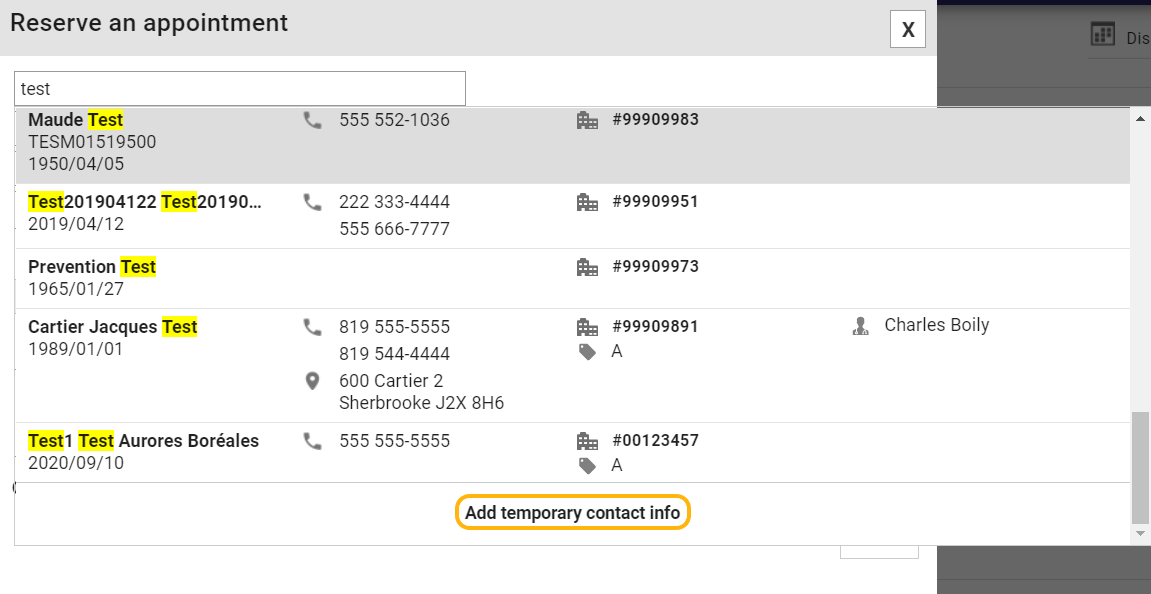Click tag icon under #99909891

point(587,352)
